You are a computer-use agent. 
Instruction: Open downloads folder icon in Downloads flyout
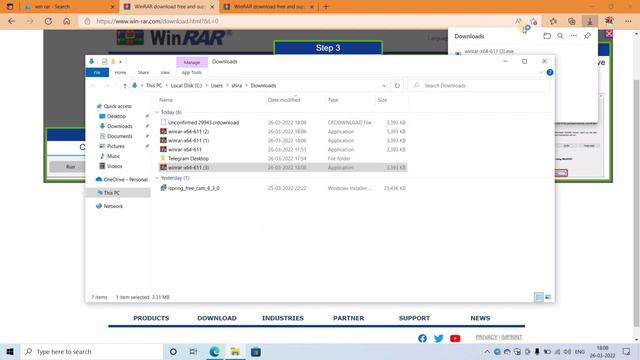point(547,36)
